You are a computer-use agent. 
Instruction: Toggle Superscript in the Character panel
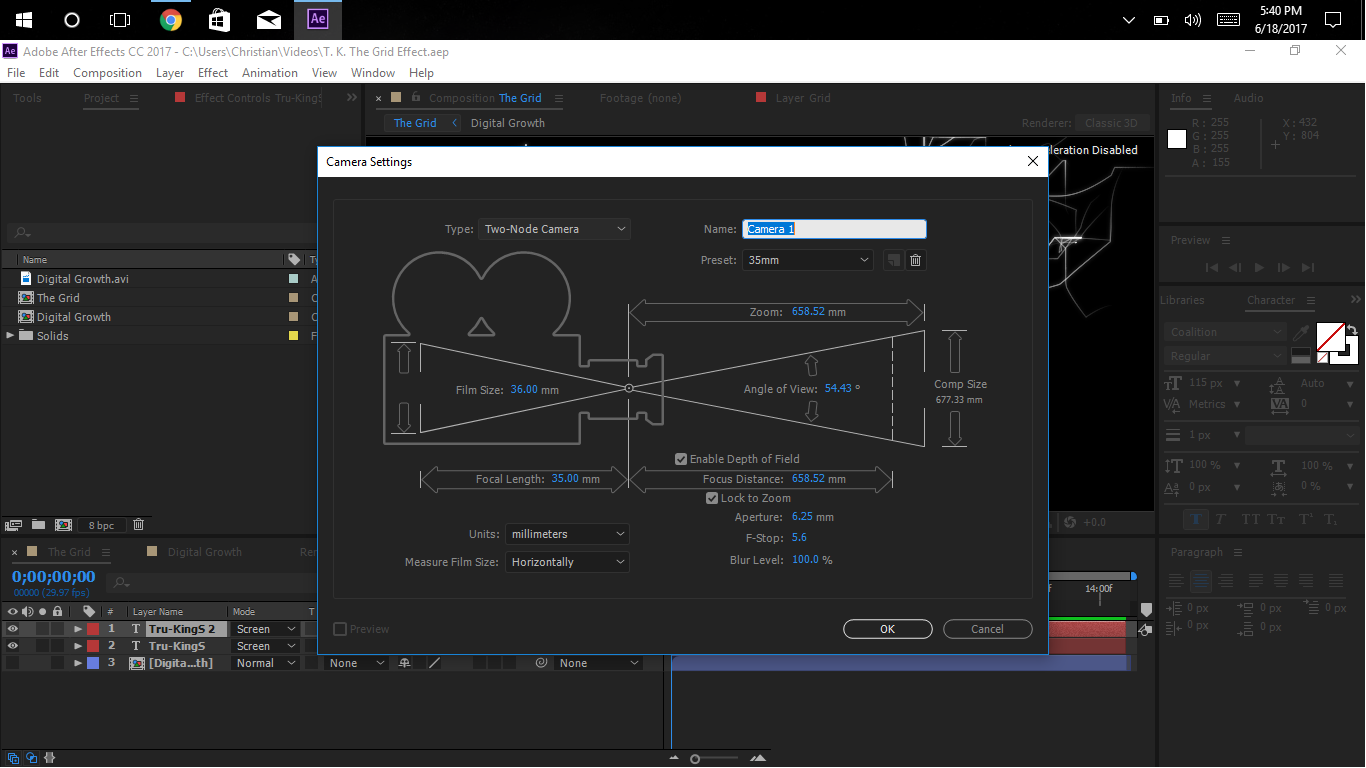[x=1304, y=520]
